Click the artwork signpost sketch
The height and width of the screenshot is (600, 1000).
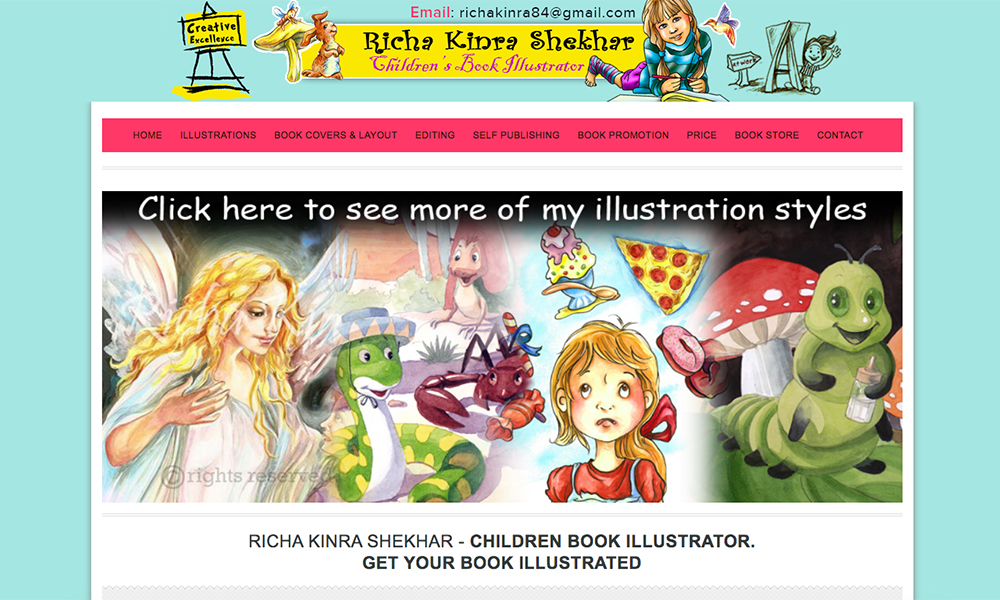tap(744, 68)
